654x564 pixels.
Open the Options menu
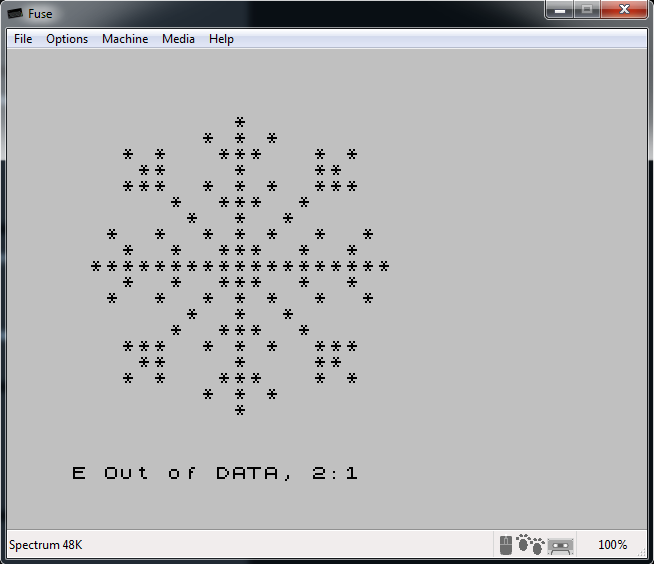67,39
